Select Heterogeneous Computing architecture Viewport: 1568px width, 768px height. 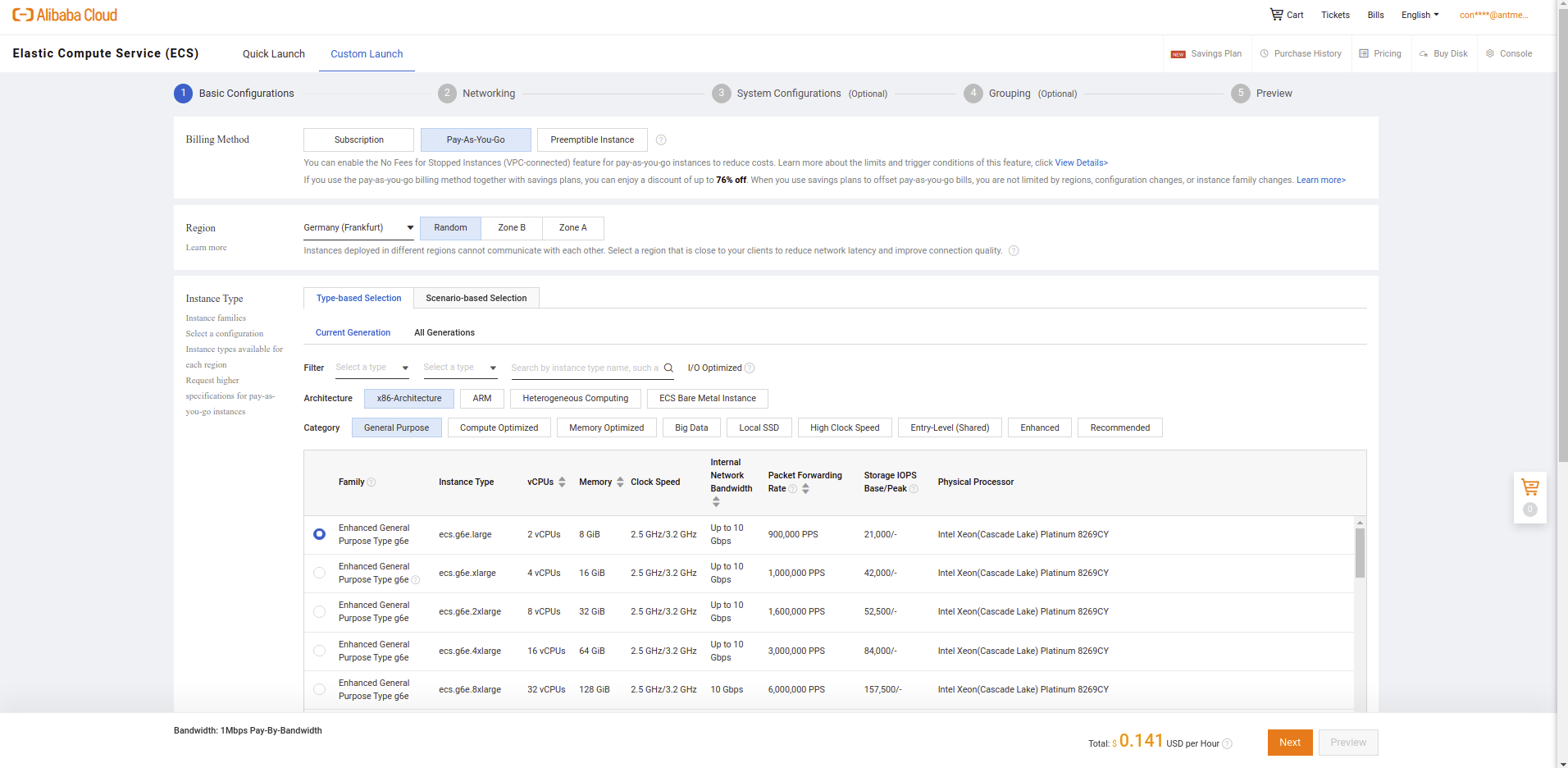[x=576, y=399]
